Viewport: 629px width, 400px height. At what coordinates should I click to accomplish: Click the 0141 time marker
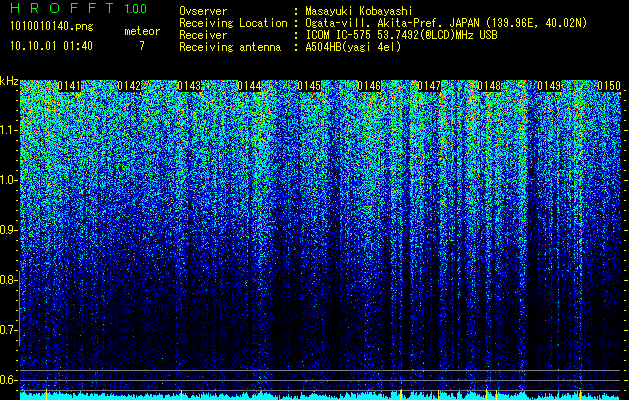tap(69, 86)
